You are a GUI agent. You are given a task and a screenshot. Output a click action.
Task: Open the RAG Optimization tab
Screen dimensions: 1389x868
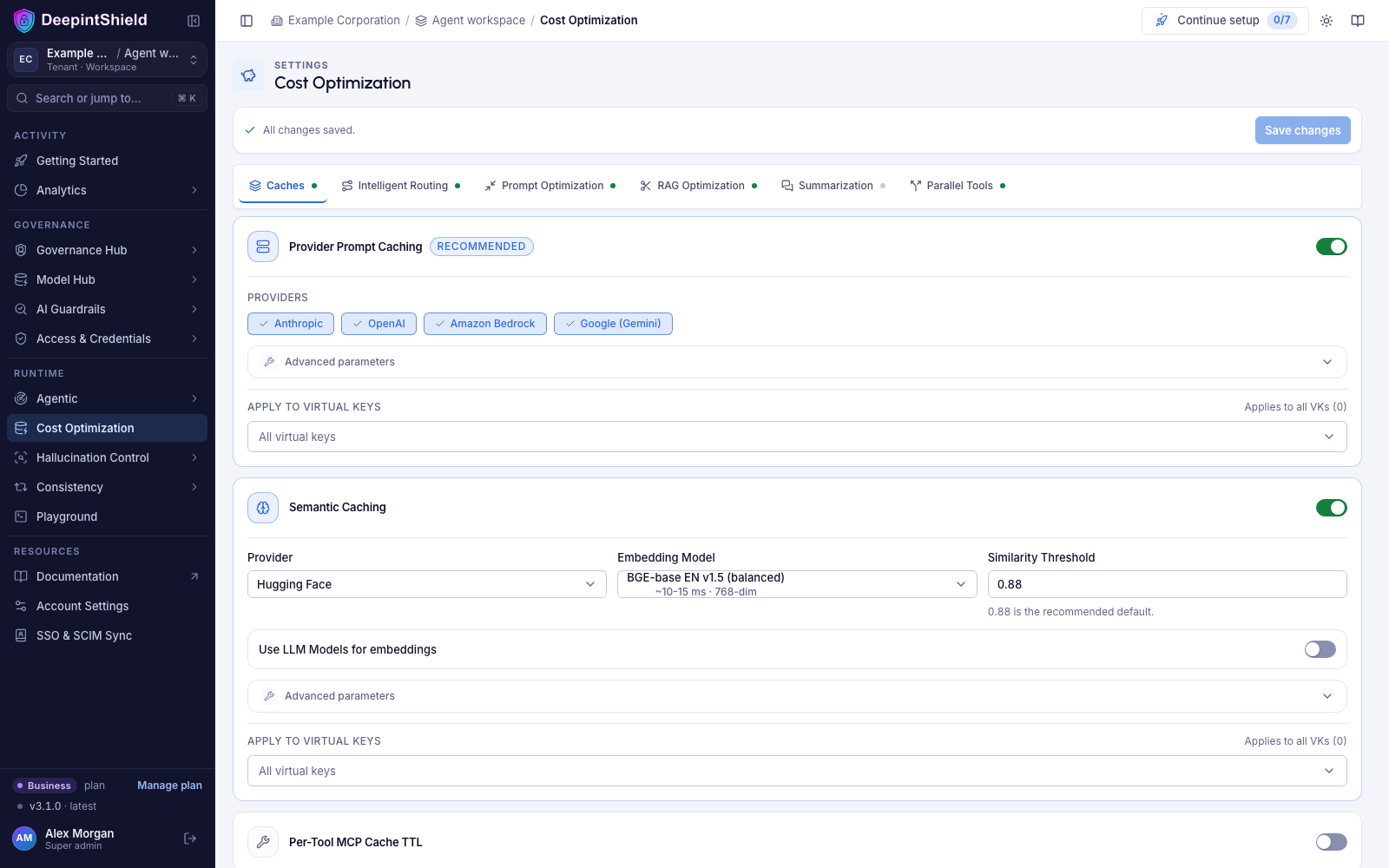click(699, 186)
